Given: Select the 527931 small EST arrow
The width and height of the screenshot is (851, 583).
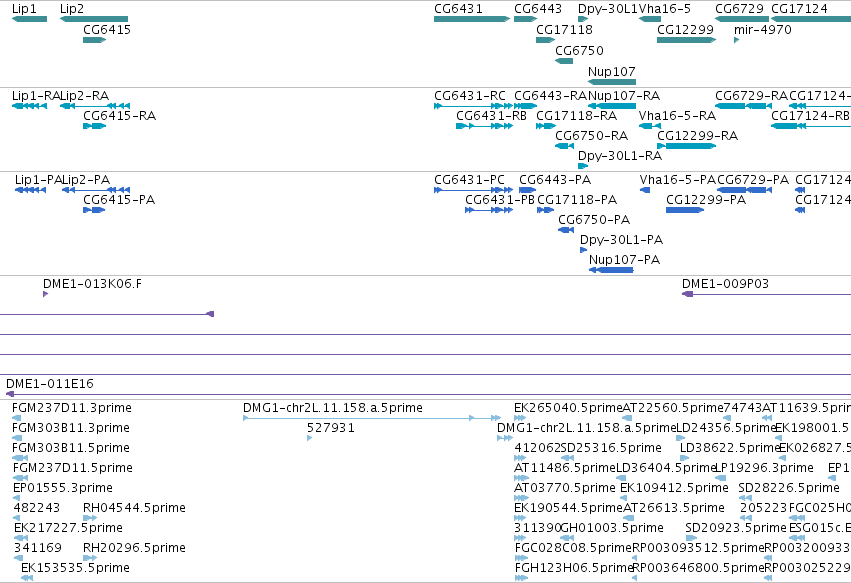Looking at the screenshot, I should coord(309,438).
